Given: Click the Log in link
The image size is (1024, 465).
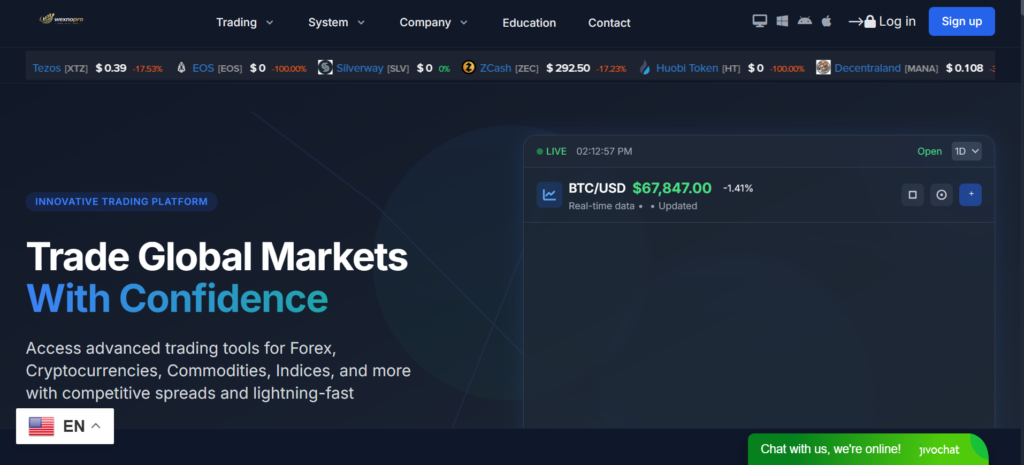Looking at the screenshot, I should click(x=897, y=22).
